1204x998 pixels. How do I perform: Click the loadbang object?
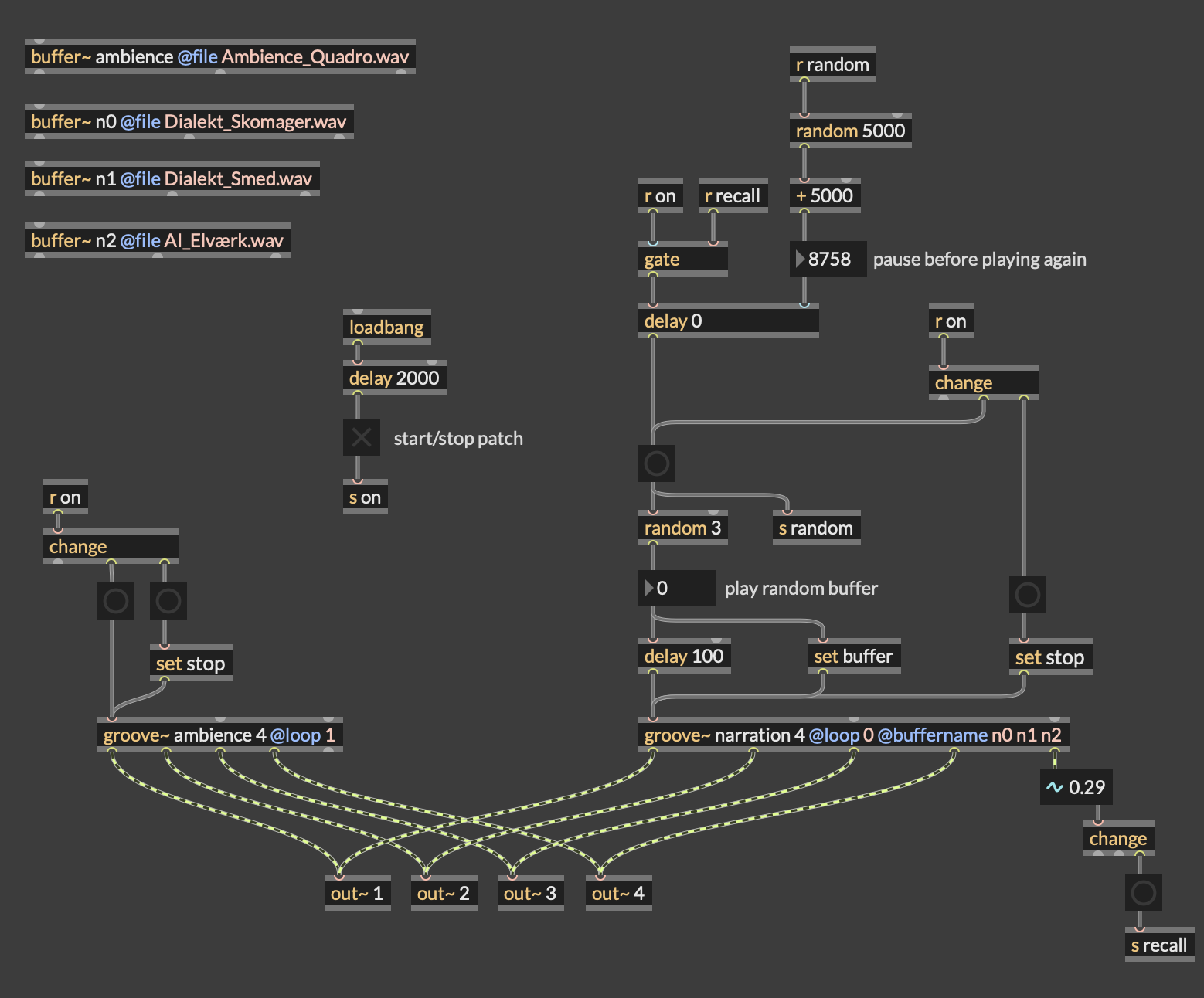[386, 328]
